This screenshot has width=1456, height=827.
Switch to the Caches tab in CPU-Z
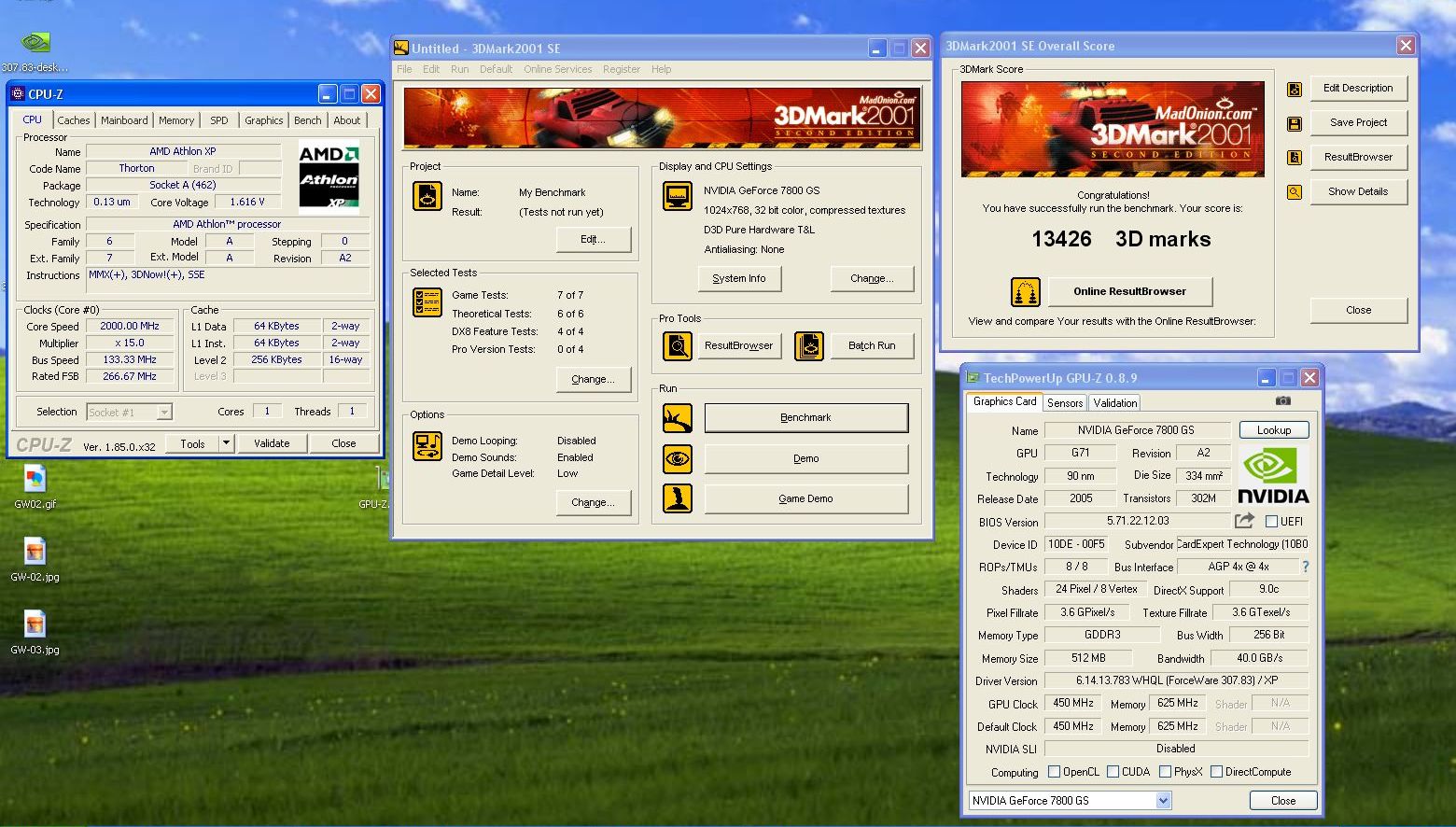coord(74,120)
